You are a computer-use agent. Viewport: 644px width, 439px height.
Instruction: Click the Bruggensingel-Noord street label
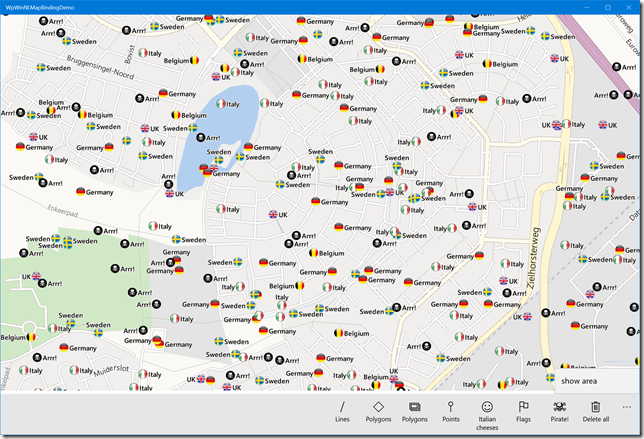point(101,67)
